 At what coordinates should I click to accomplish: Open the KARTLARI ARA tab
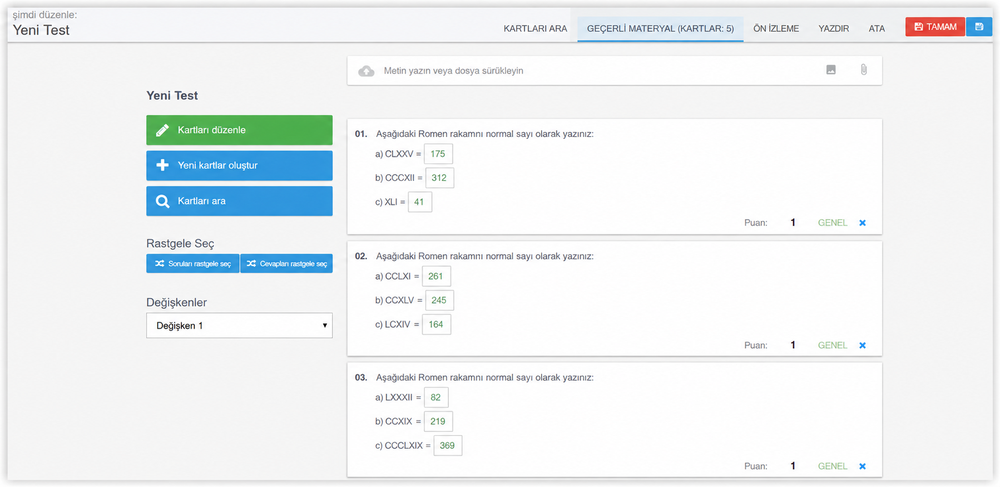[535, 29]
